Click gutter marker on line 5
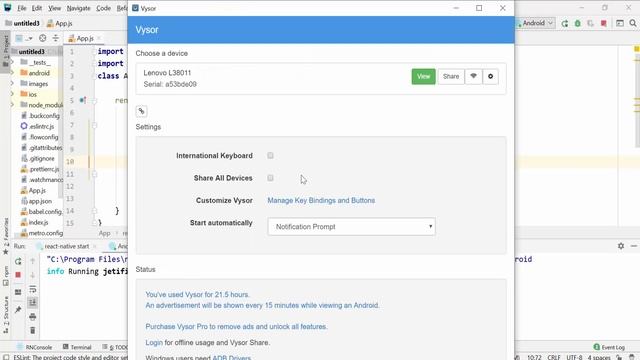The image size is (640, 360). [x=82, y=100]
